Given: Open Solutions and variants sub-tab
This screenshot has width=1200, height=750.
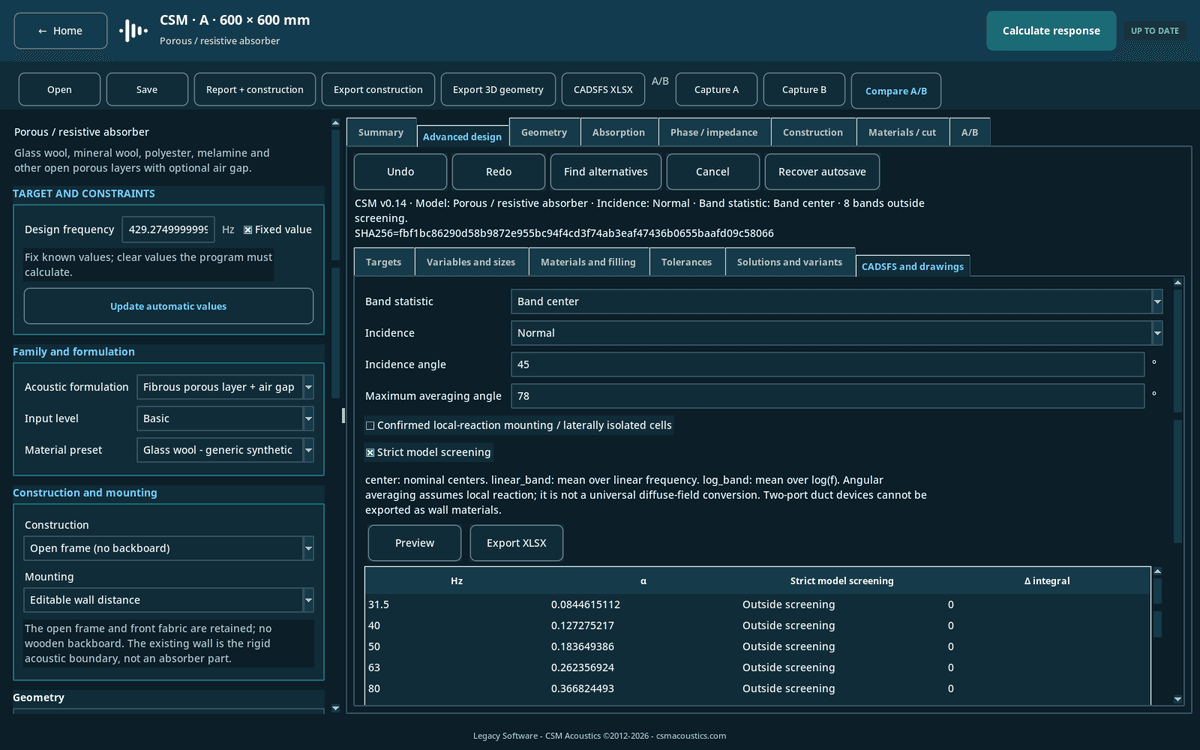Looking at the screenshot, I should 790,262.
